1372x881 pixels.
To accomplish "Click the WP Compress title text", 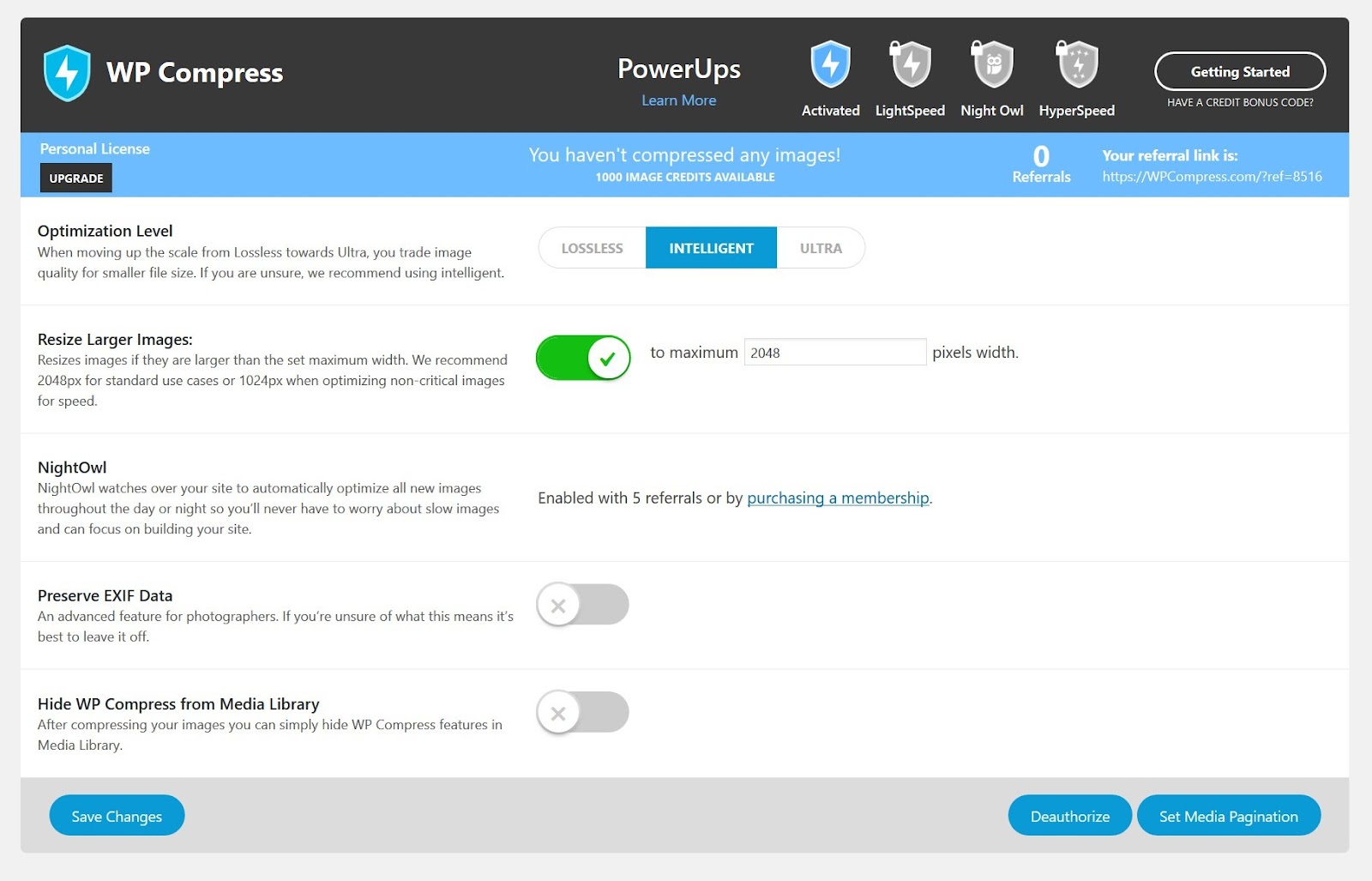I will [195, 73].
